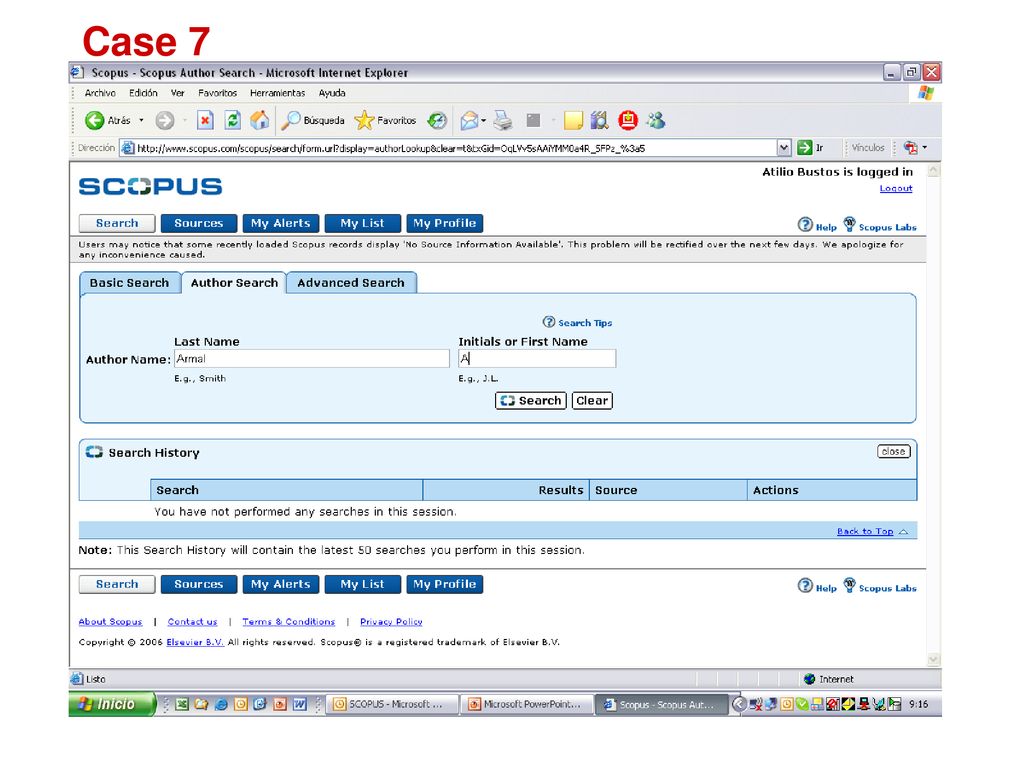Open the top My Profile tab
The width and height of the screenshot is (1024, 768).
pyautogui.click(x=445, y=223)
